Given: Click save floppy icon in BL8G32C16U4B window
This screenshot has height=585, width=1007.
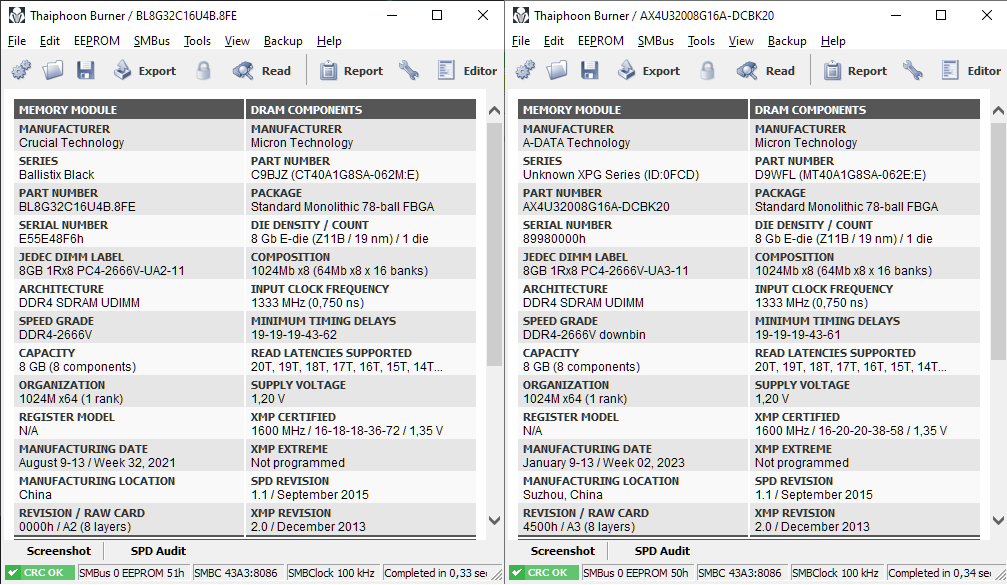Looking at the screenshot, I should pos(85,70).
